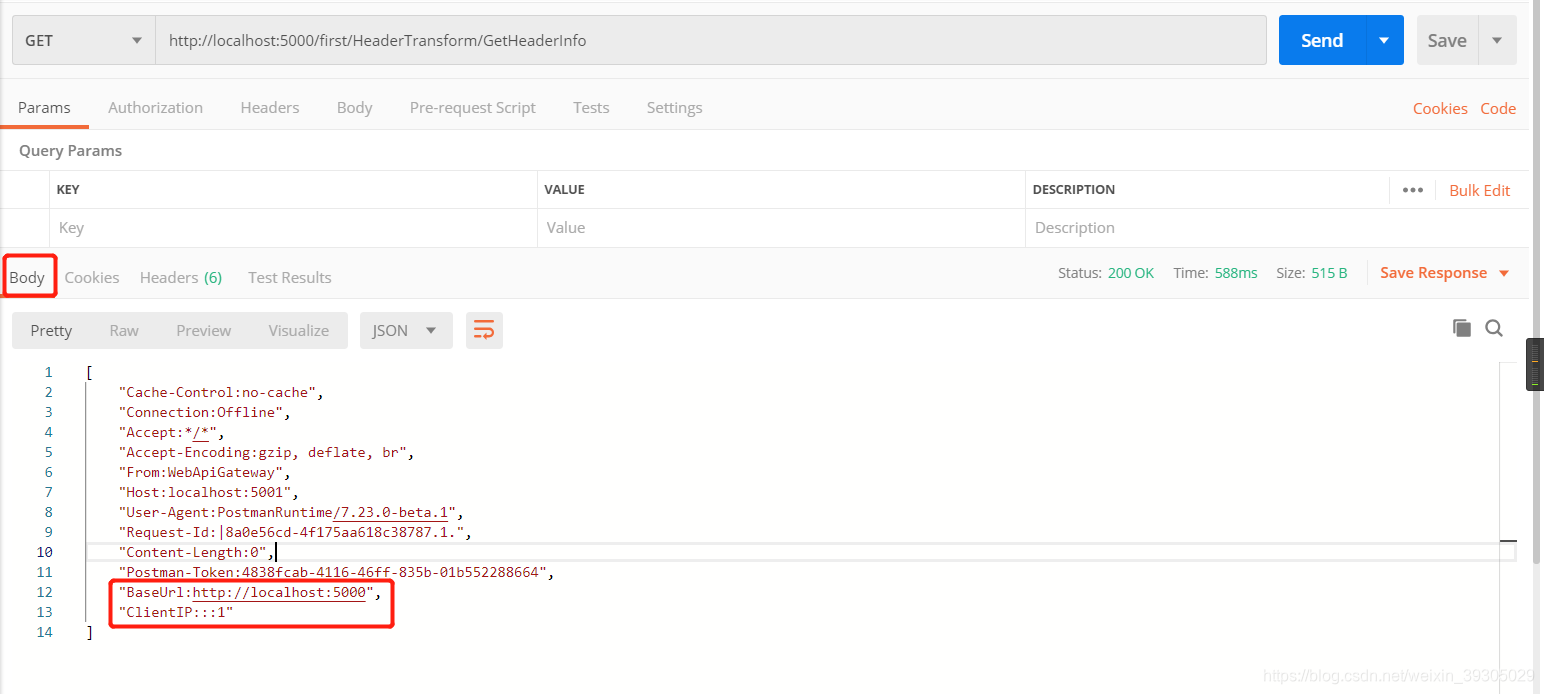This screenshot has height=694, width=1544.
Task: Click the BaseUrl http://localhost:5000 link
Action: click(279, 592)
